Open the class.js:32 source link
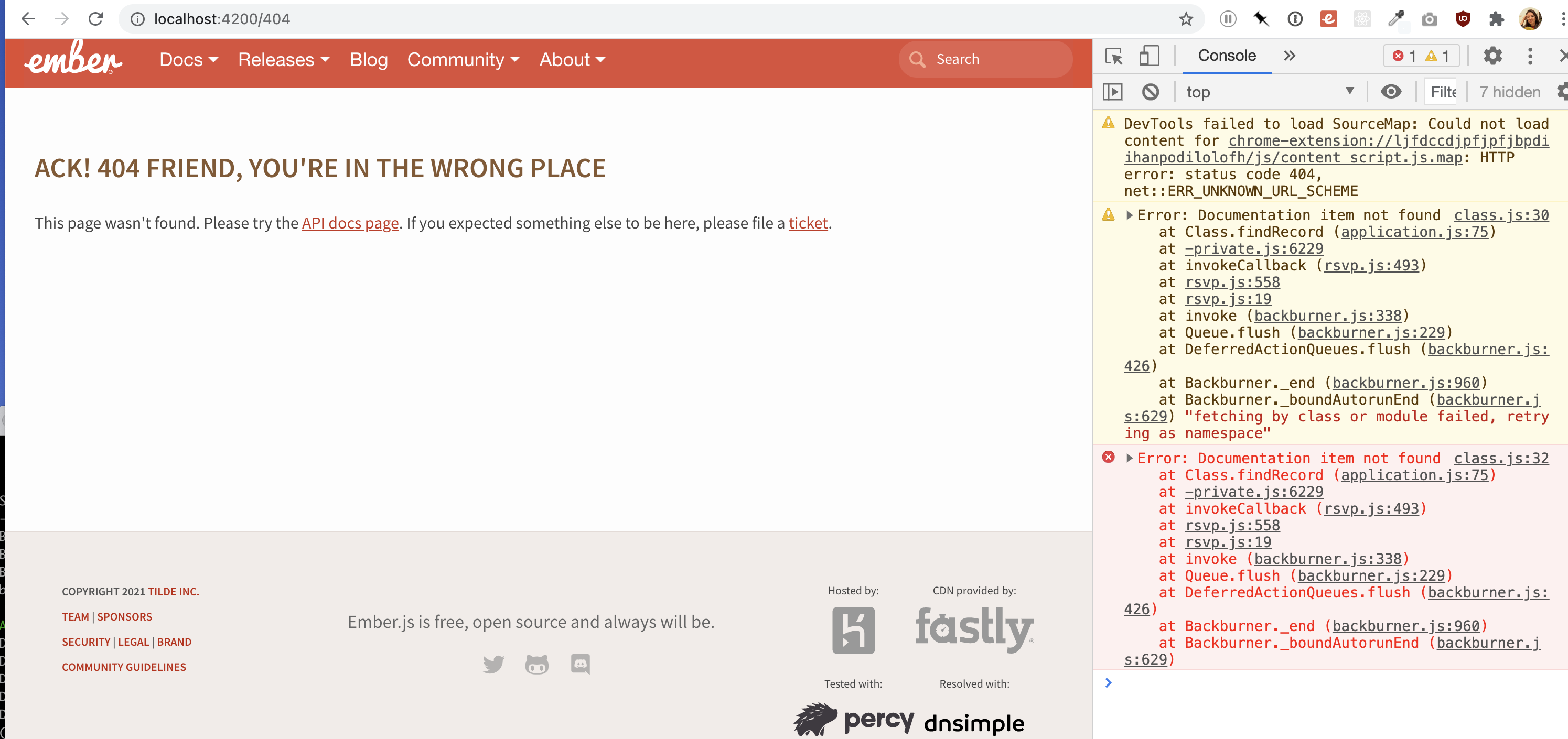The image size is (1568, 739). (x=1500, y=458)
